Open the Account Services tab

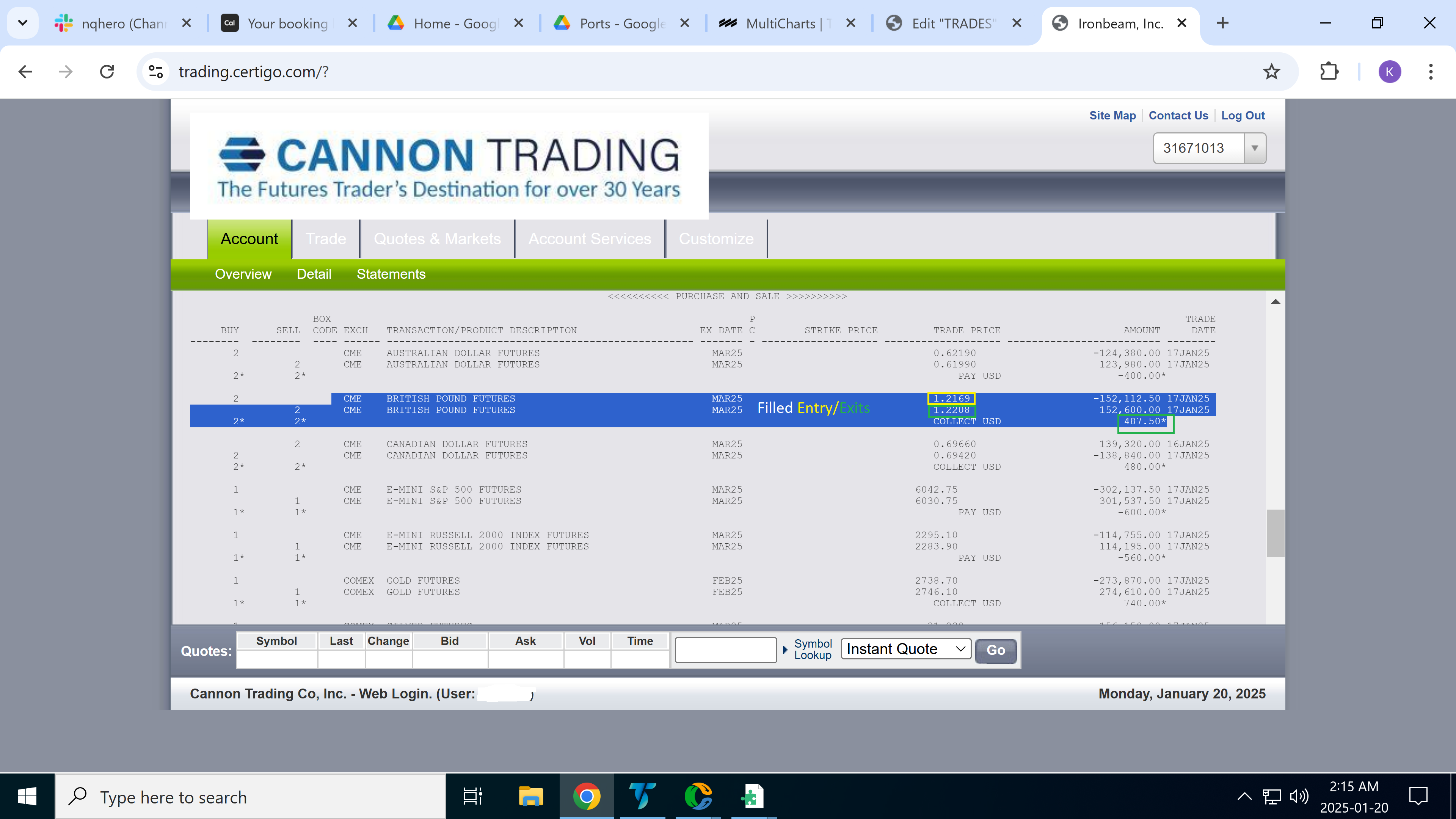tap(590, 238)
